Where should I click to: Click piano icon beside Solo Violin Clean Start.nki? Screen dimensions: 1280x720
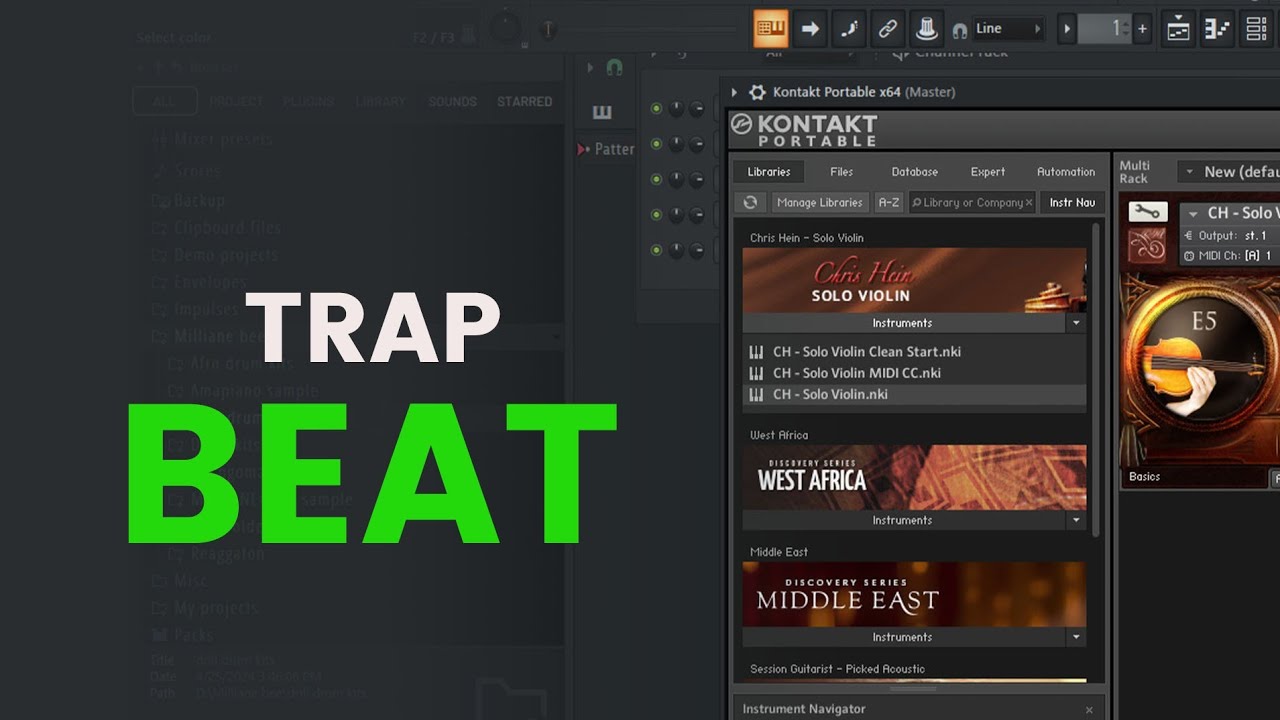[757, 352]
